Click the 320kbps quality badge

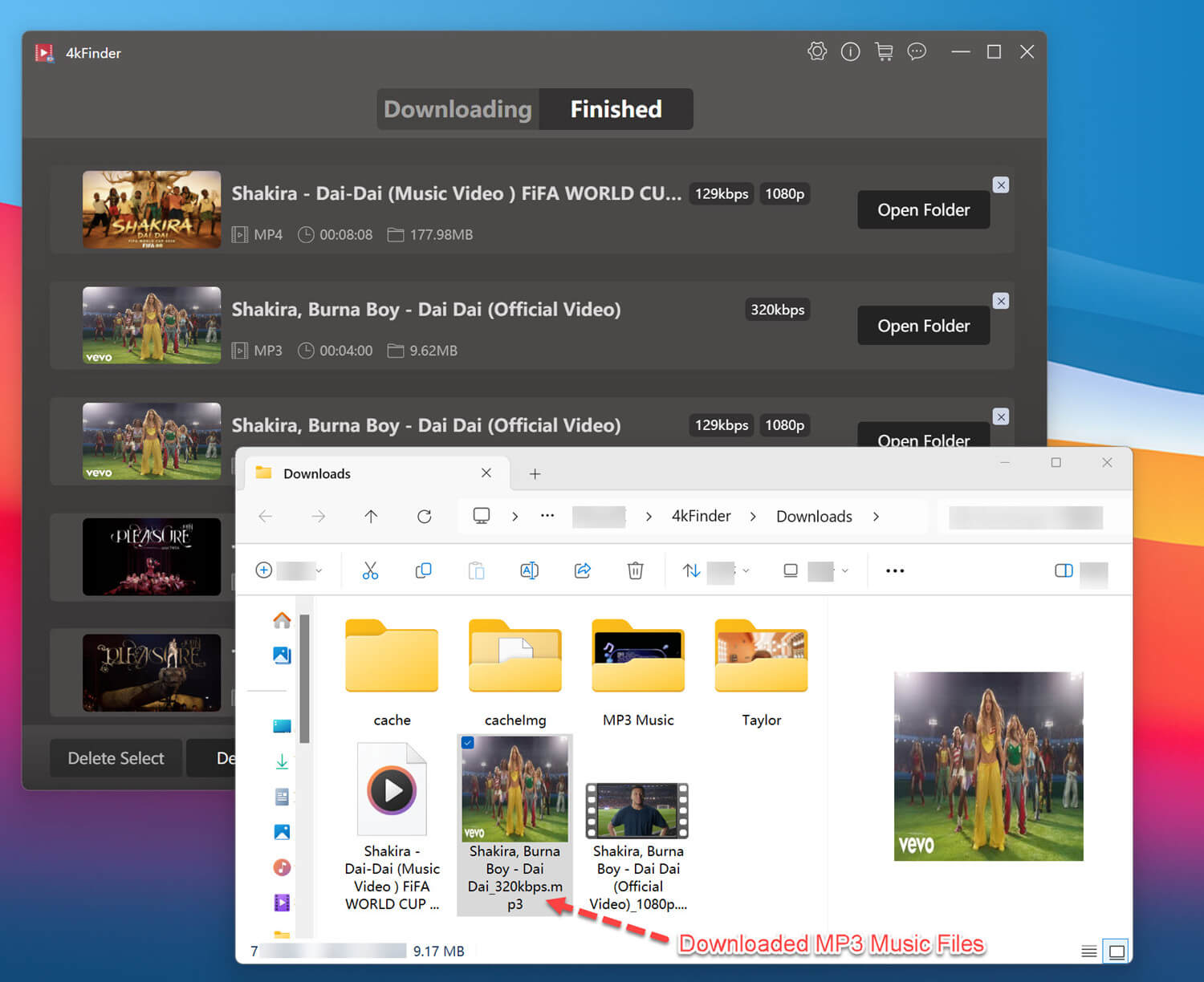click(x=777, y=310)
